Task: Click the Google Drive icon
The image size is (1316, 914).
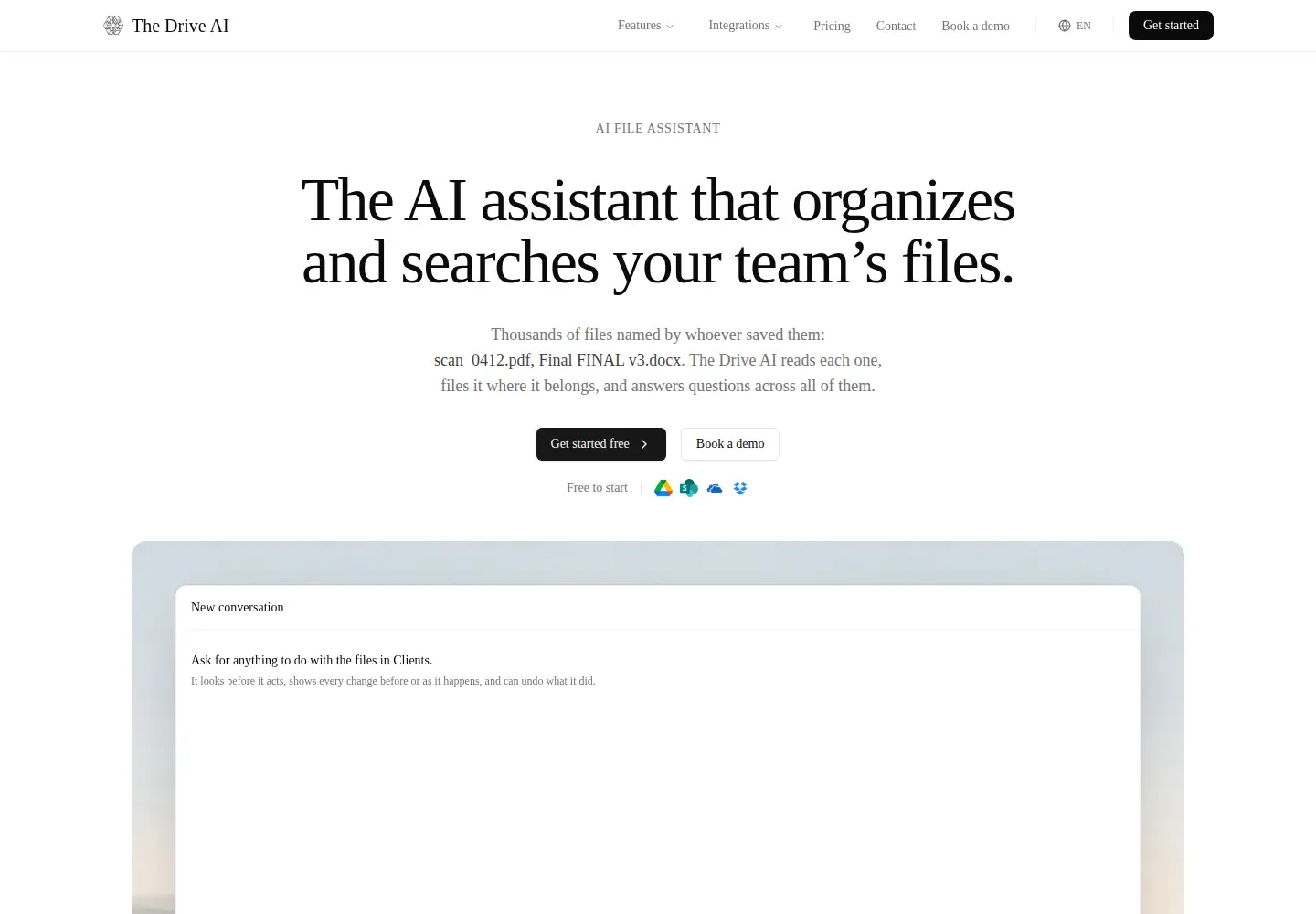Action: [663, 488]
